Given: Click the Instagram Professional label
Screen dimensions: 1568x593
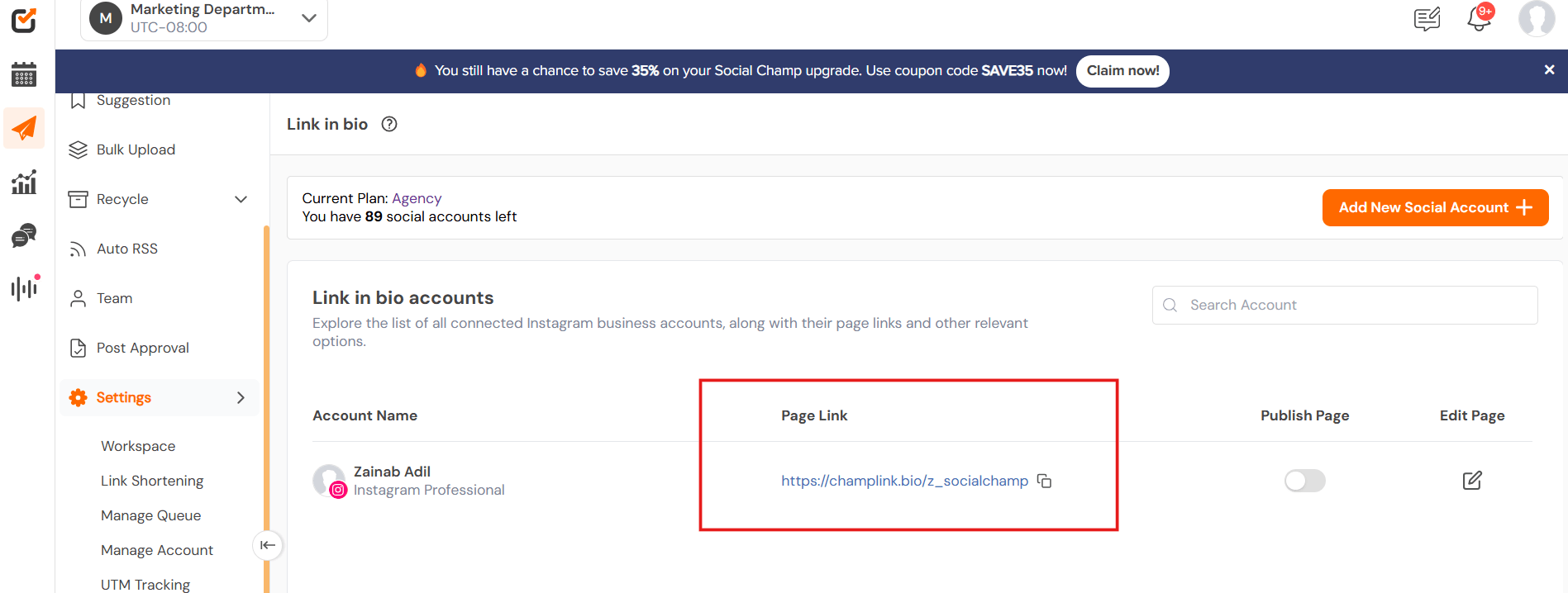Looking at the screenshot, I should [429, 490].
